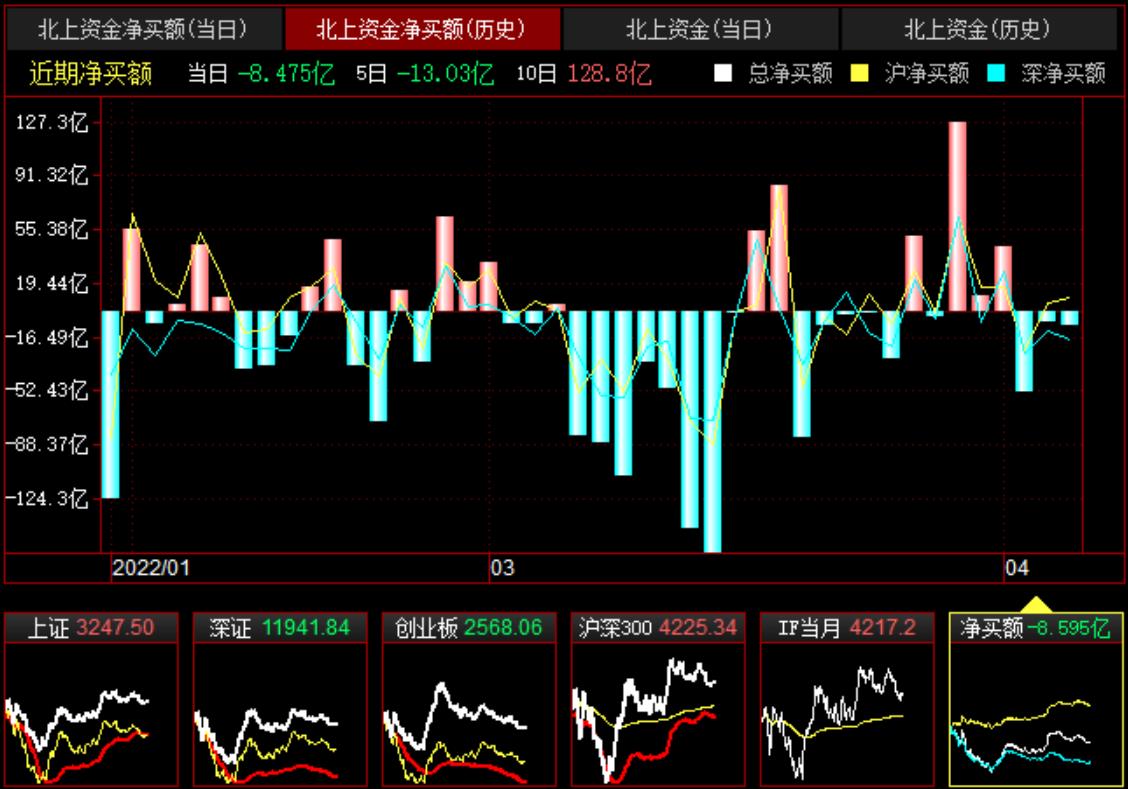
Task: Click the 04 month axis marker
Action: (x=1016, y=568)
